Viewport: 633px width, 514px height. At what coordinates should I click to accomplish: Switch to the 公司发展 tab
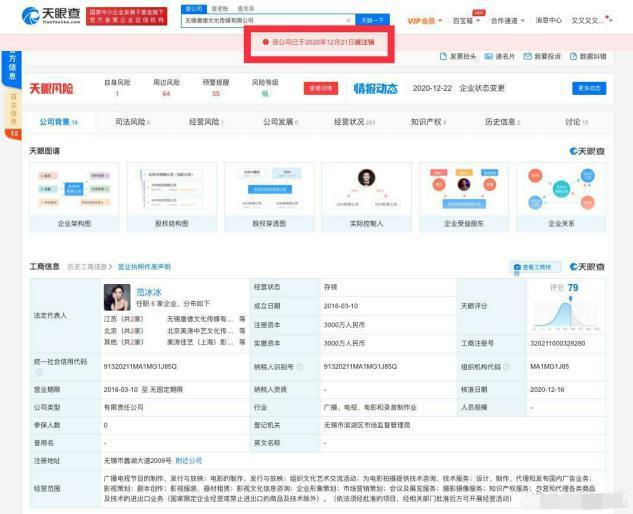point(281,122)
